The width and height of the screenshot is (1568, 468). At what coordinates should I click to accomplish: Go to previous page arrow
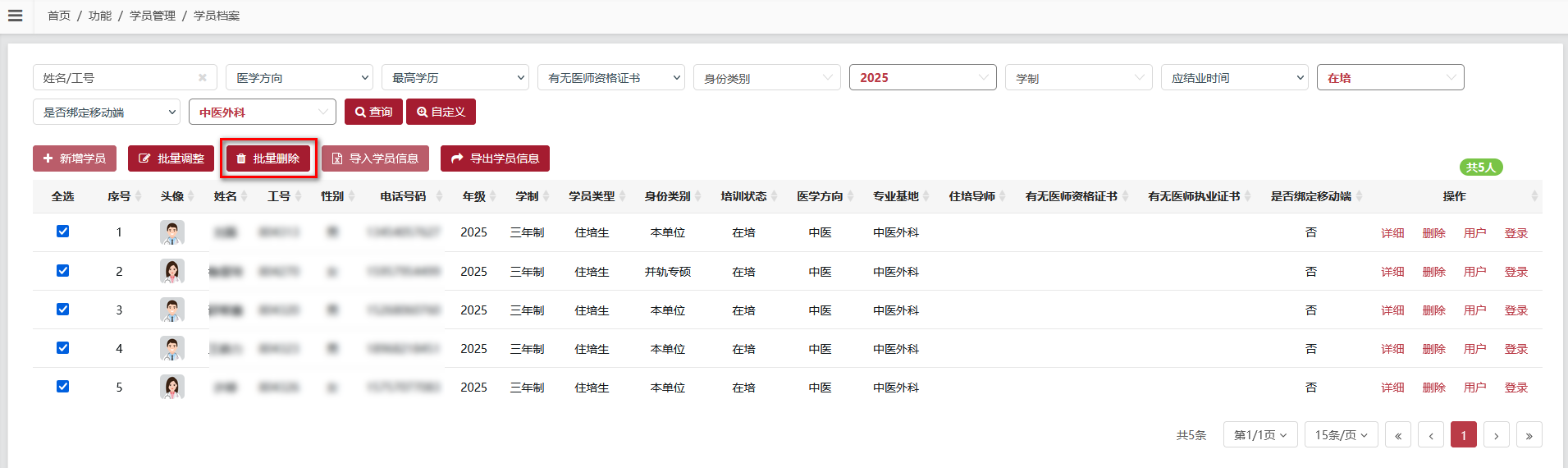1431,435
